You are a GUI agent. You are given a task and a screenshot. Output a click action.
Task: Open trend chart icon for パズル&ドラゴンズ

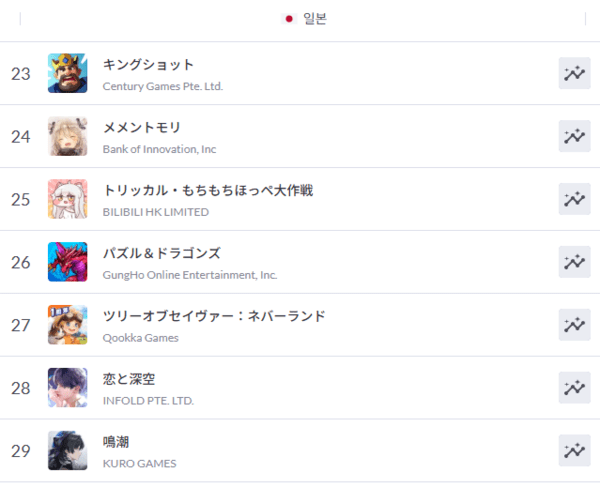point(574,262)
